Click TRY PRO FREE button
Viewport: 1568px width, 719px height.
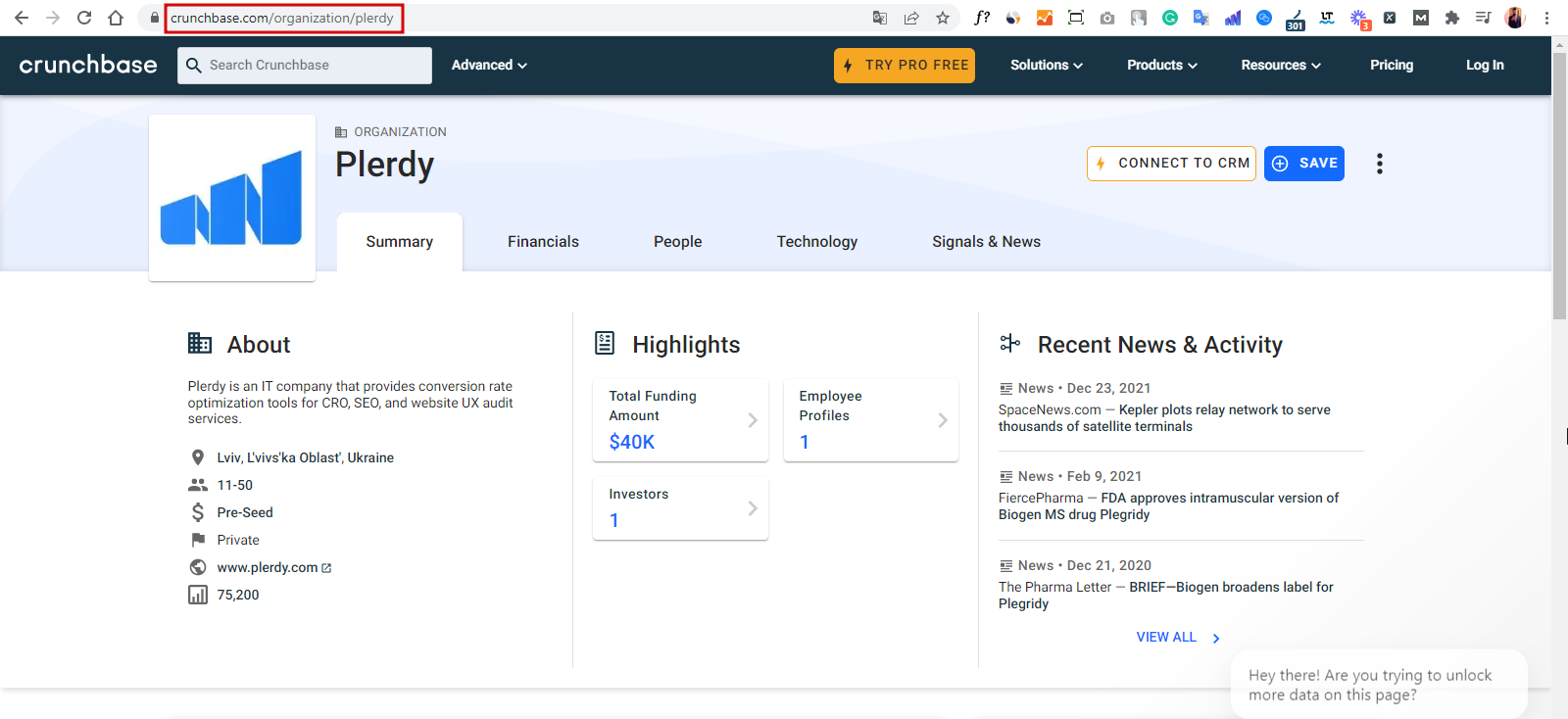[x=905, y=66]
